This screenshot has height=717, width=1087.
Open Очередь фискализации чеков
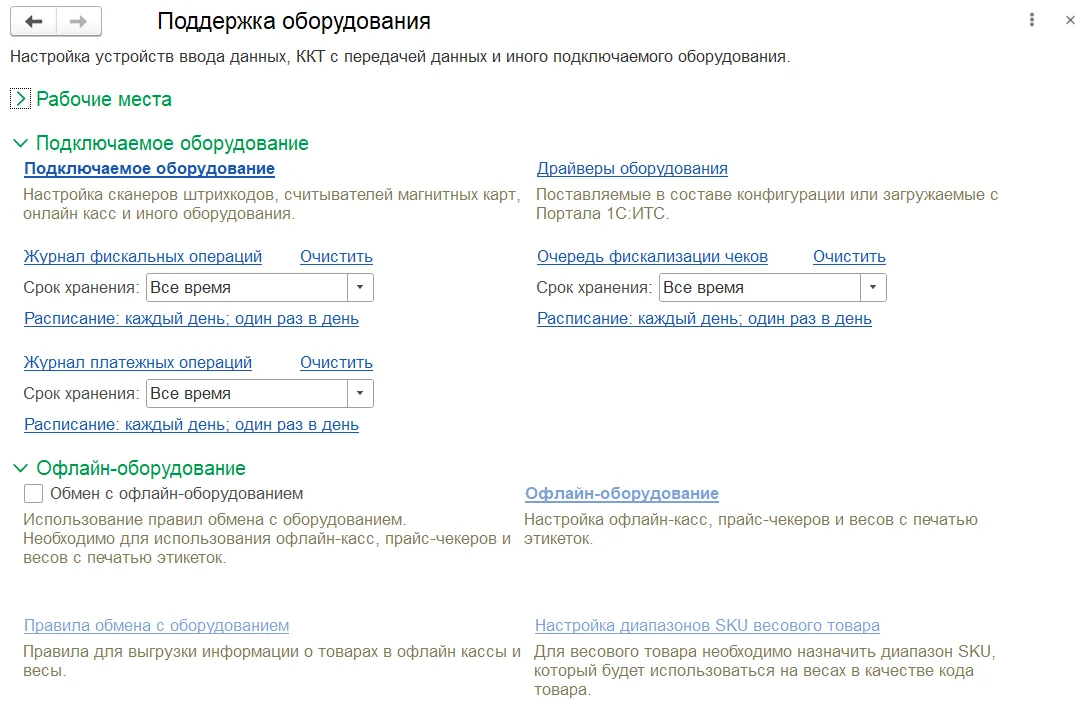tap(652, 257)
